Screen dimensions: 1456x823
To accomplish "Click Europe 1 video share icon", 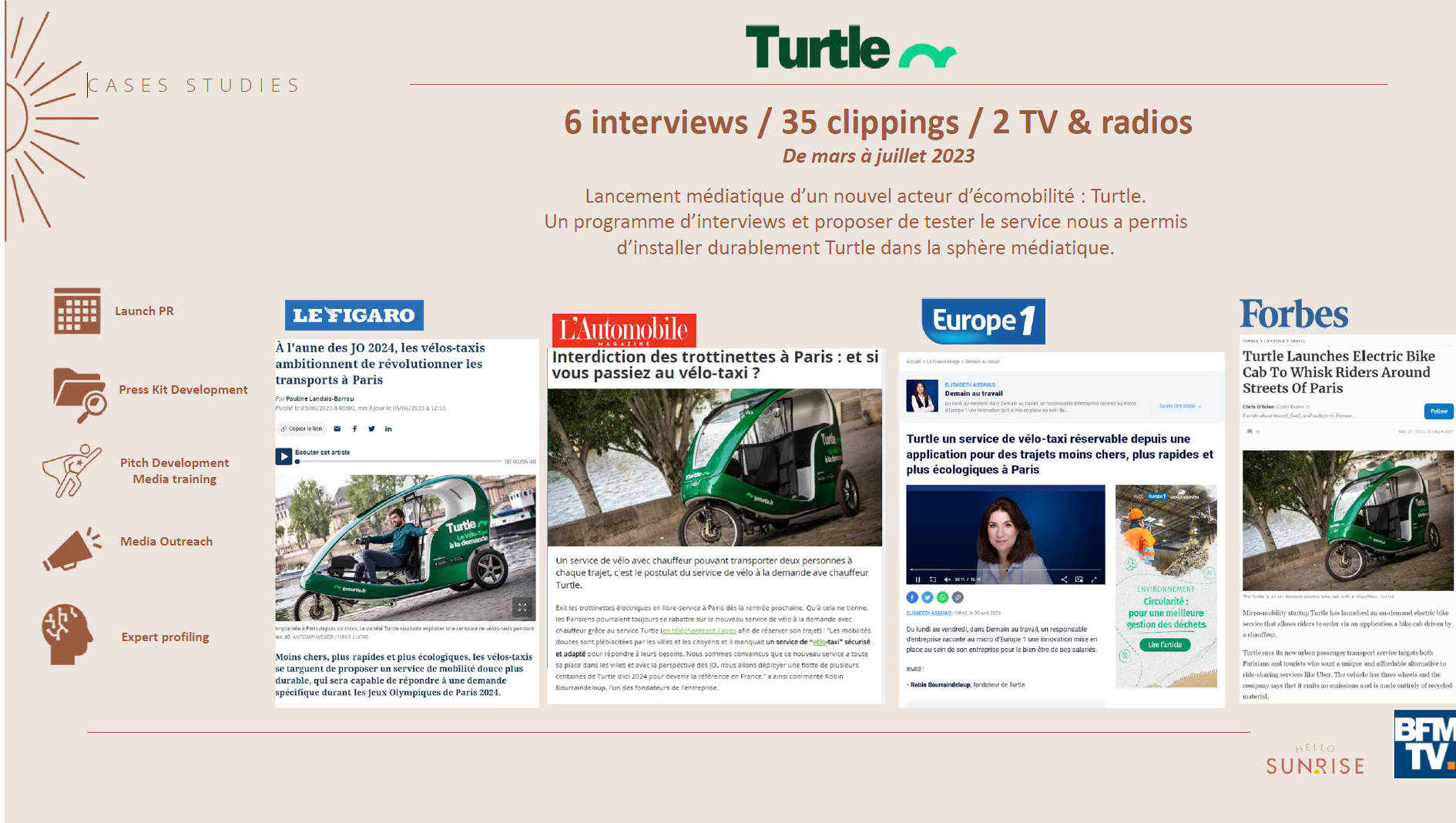I will pos(1064,579).
